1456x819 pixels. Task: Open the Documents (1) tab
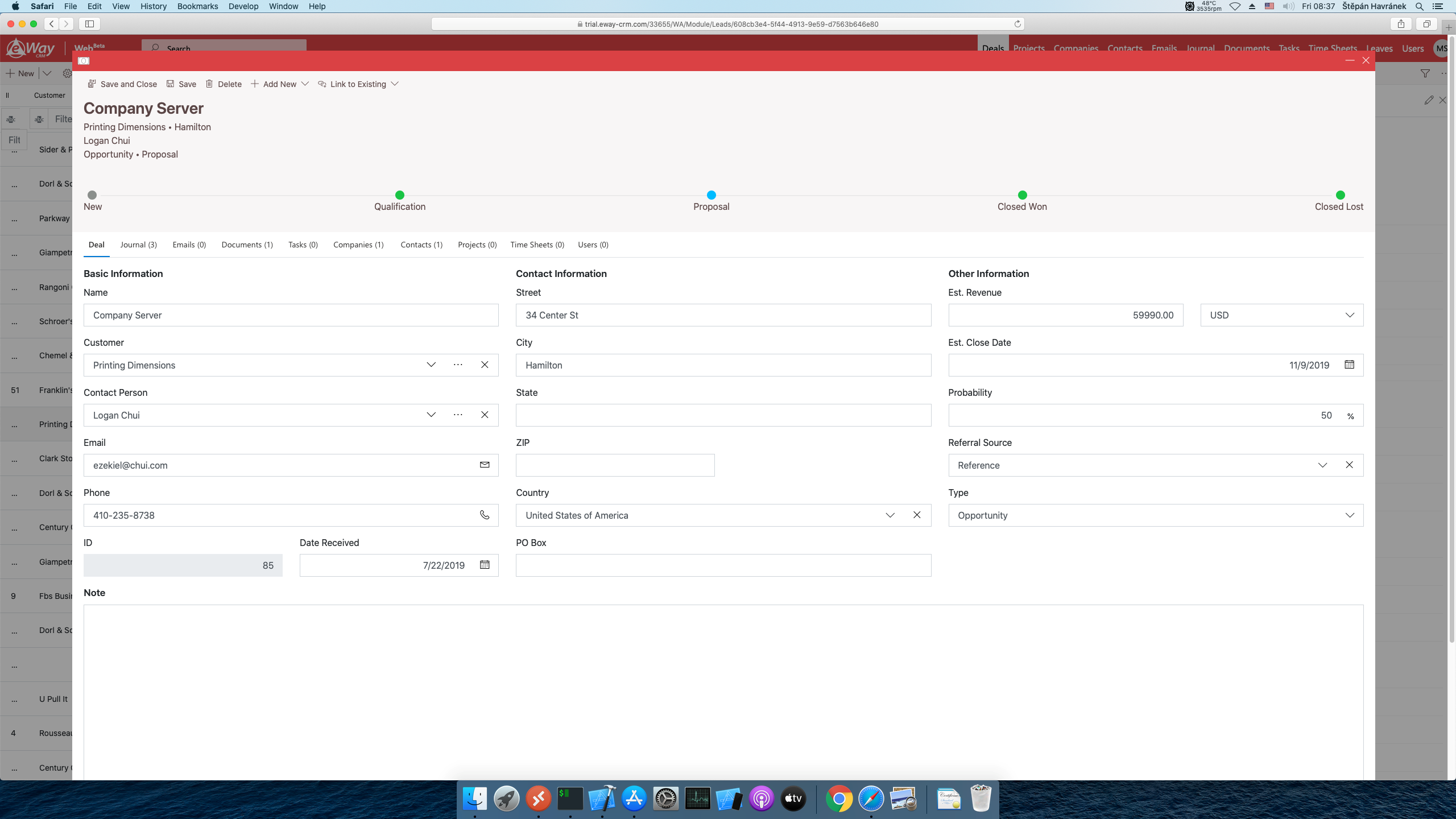coord(247,245)
